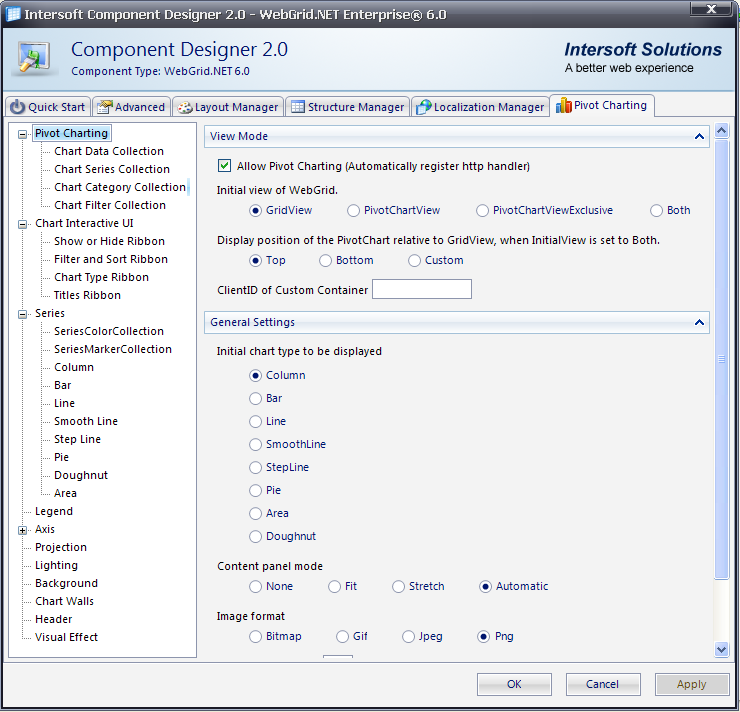Select Lighting tree item
Image resolution: width=740 pixels, height=712 pixels.
56,565
